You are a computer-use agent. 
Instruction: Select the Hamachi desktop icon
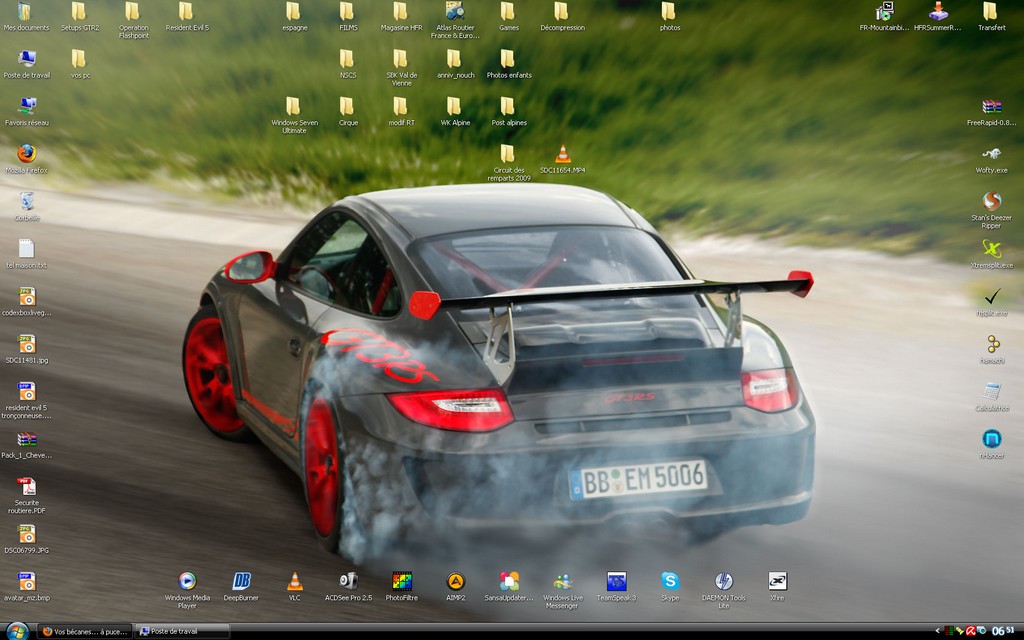[992, 344]
